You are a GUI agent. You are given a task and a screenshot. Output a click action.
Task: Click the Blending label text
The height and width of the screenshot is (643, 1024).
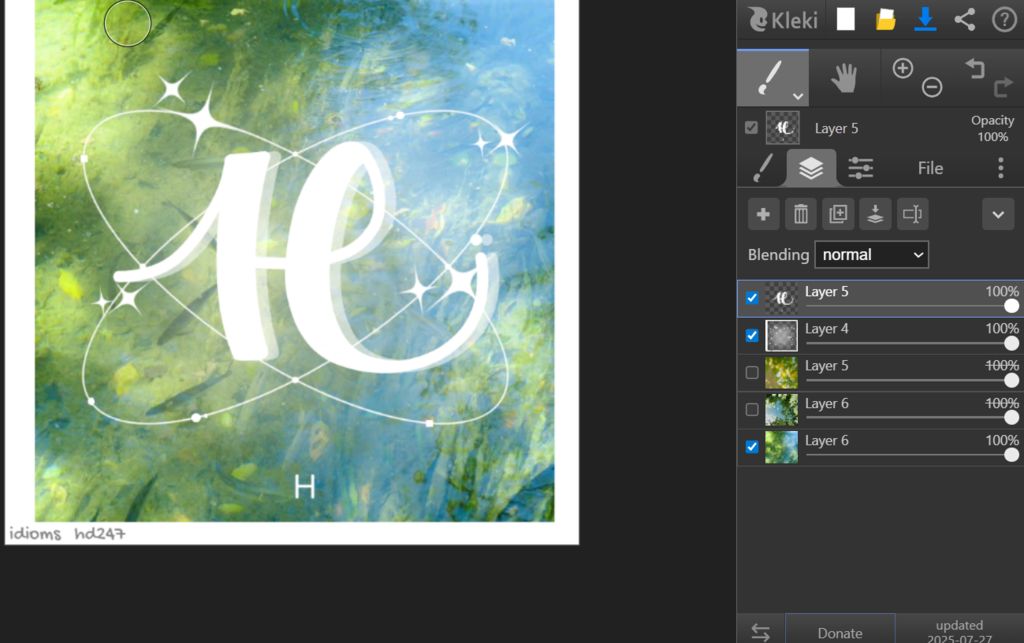[x=778, y=255]
